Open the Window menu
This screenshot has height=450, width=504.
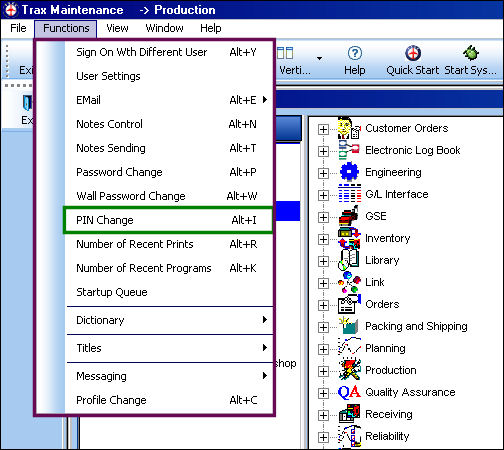click(x=164, y=28)
